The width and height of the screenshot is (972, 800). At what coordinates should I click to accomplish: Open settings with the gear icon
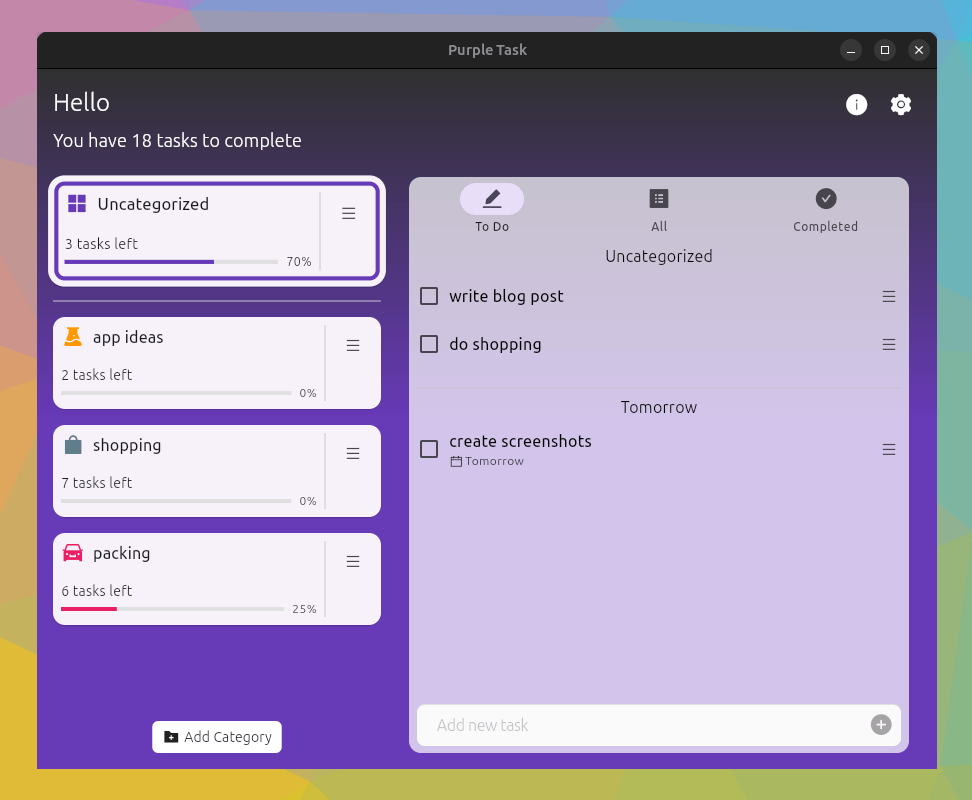tap(901, 104)
